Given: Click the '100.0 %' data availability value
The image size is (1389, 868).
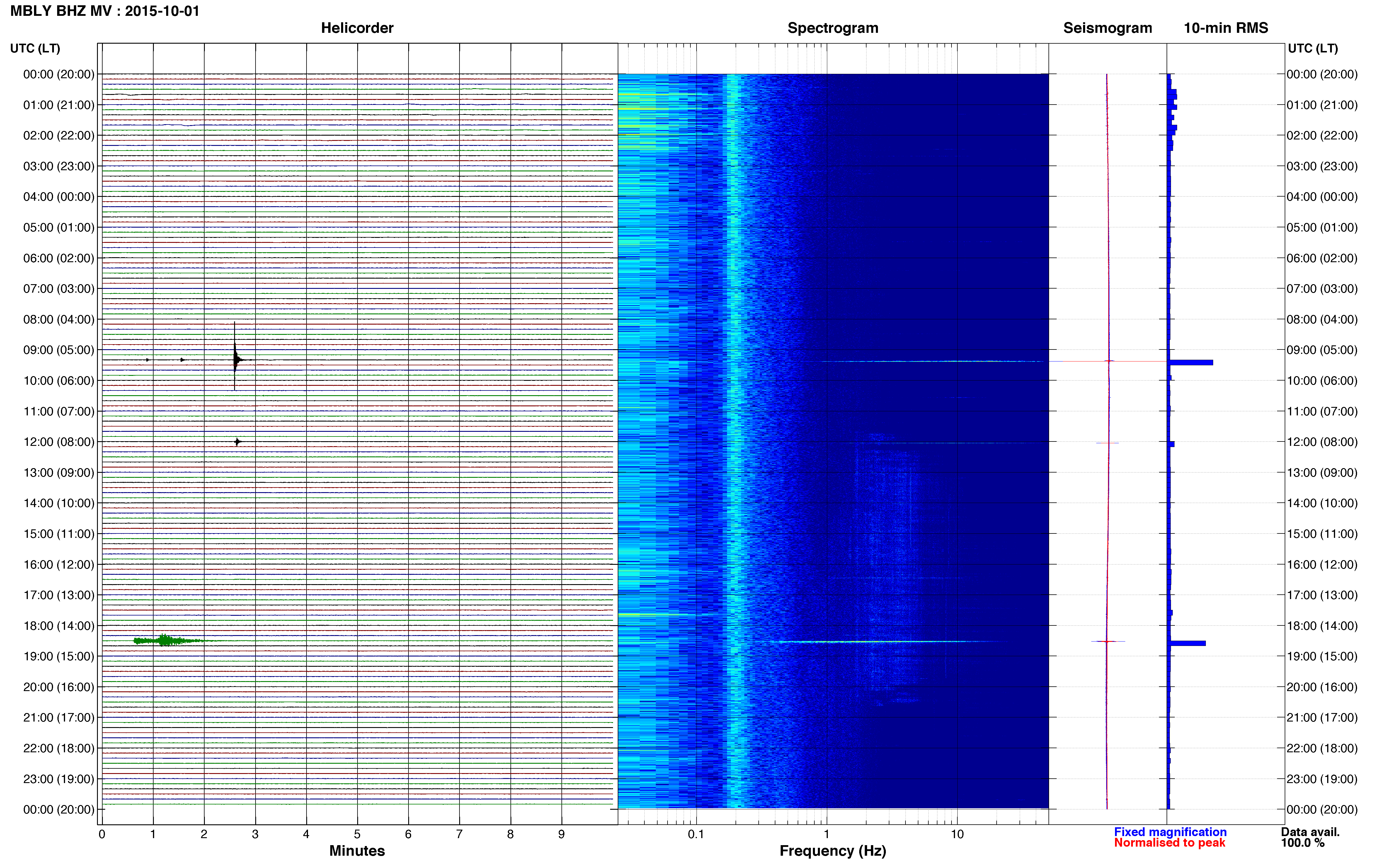Looking at the screenshot, I should [x=1303, y=843].
